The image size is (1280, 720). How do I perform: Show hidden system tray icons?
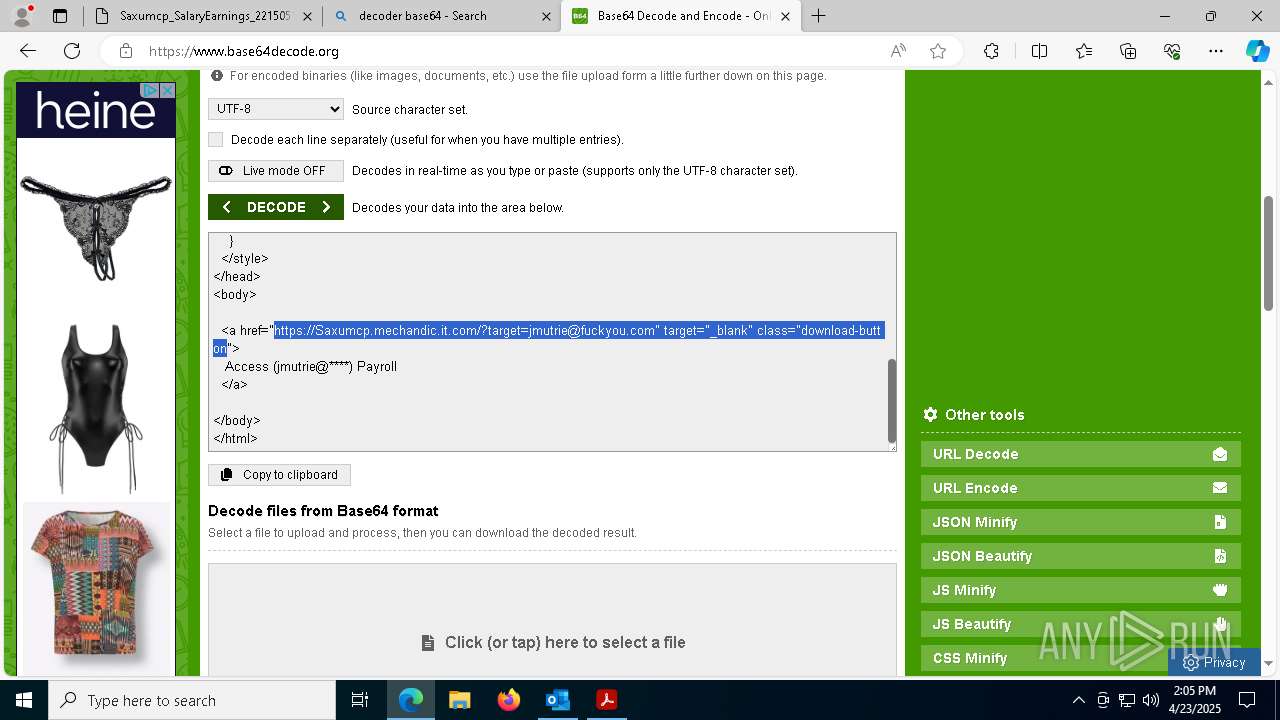pos(1078,700)
